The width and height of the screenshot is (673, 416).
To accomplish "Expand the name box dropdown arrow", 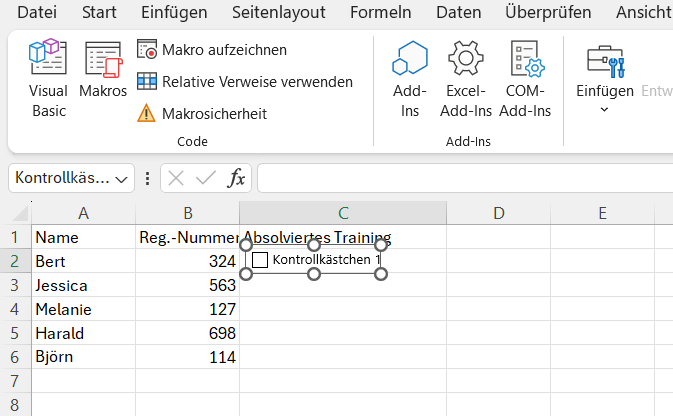I will (x=123, y=179).
